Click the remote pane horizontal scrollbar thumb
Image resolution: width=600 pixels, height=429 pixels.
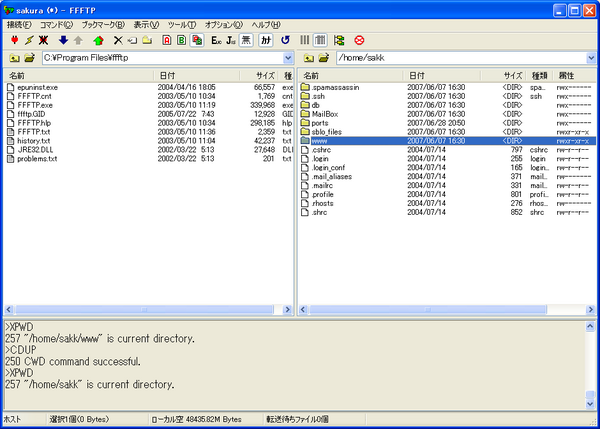pyautogui.click(x=428, y=310)
